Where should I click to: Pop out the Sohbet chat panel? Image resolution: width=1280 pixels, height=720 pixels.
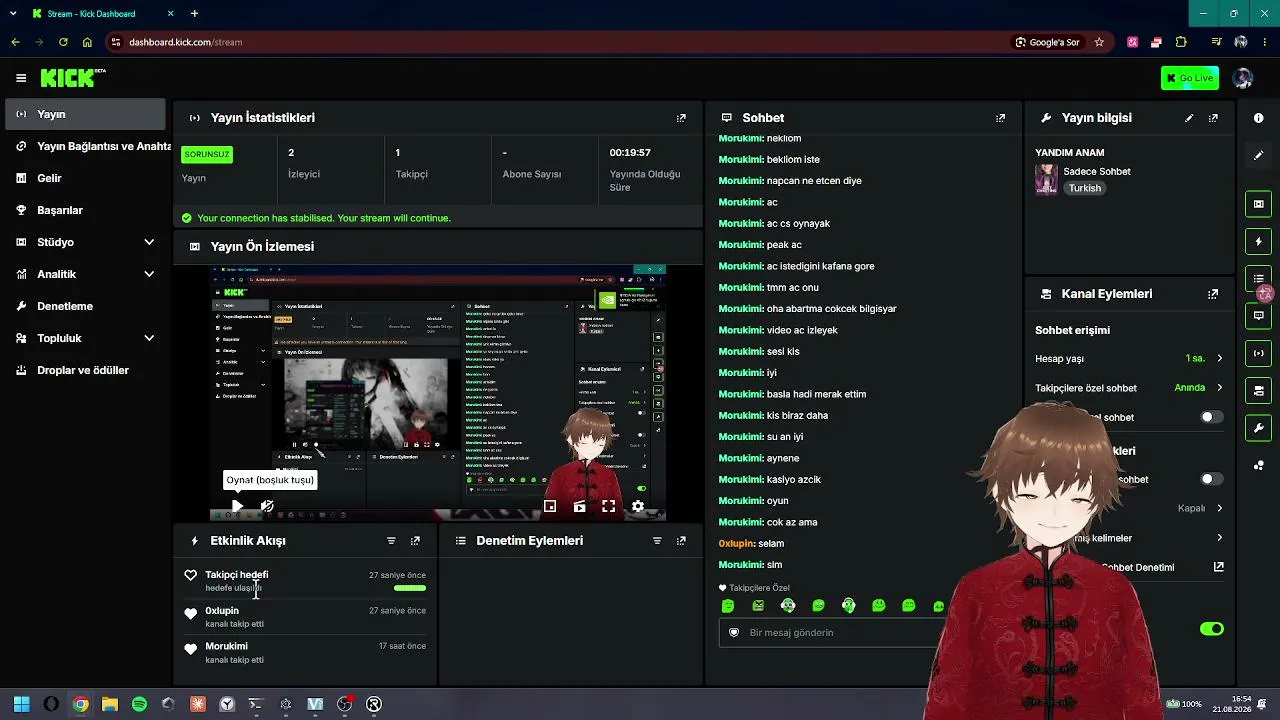(x=1000, y=118)
